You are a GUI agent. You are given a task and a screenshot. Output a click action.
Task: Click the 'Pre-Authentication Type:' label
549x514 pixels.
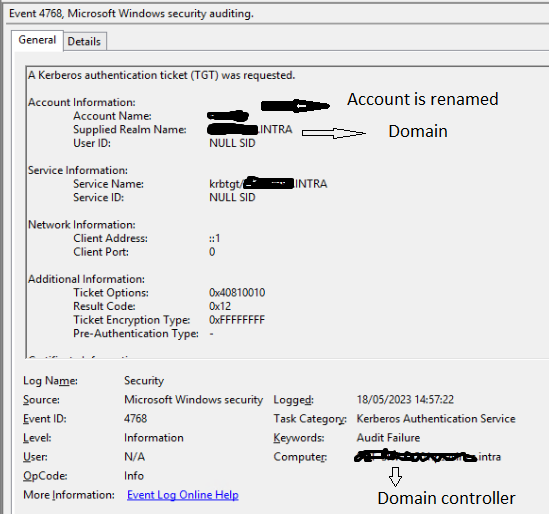coord(136,334)
